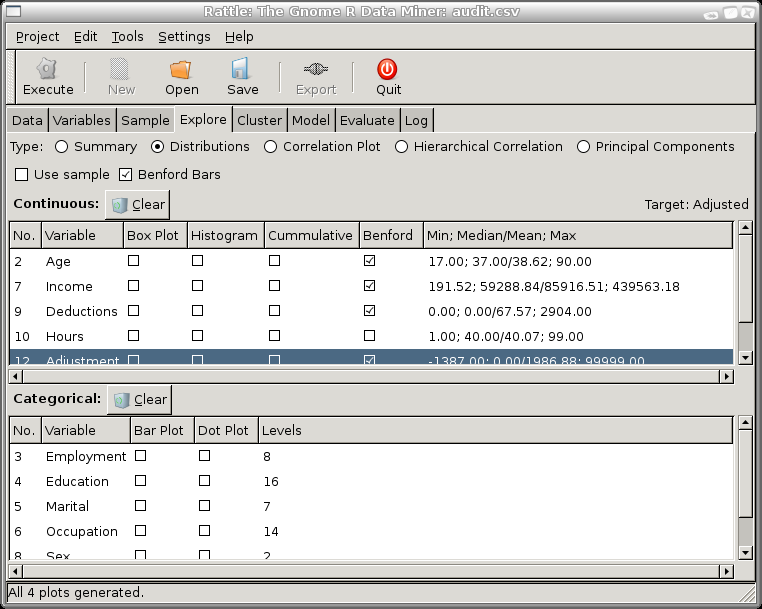This screenshot has width=762, height=609.
Task: Switch to the Data tab
Action: pos(27,121)
